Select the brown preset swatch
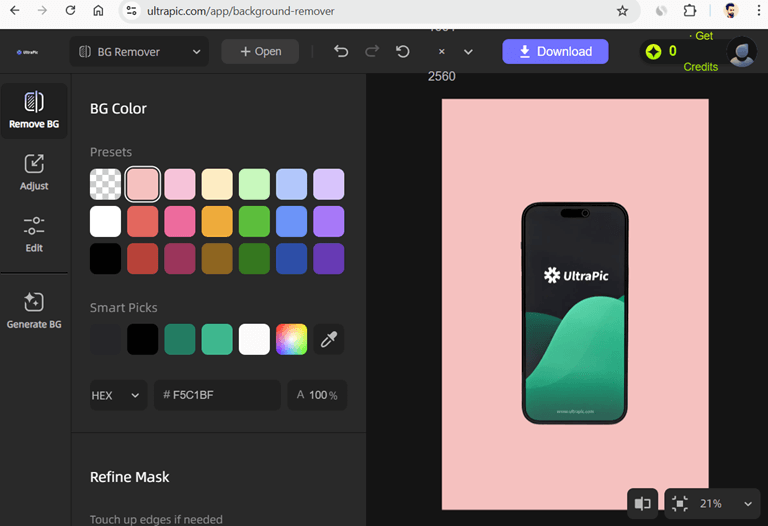 [217, 259]
